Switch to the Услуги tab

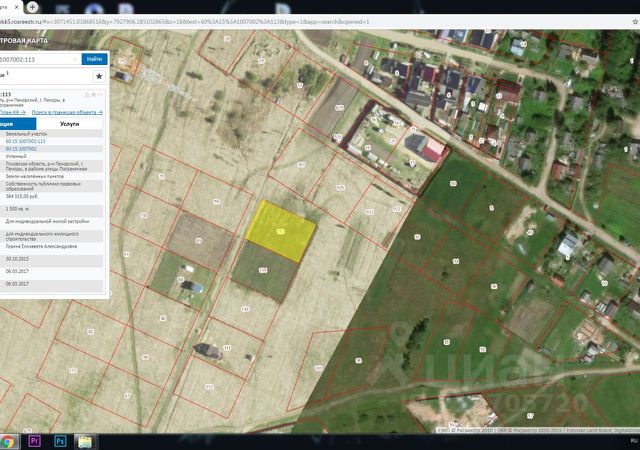(70, 125)
